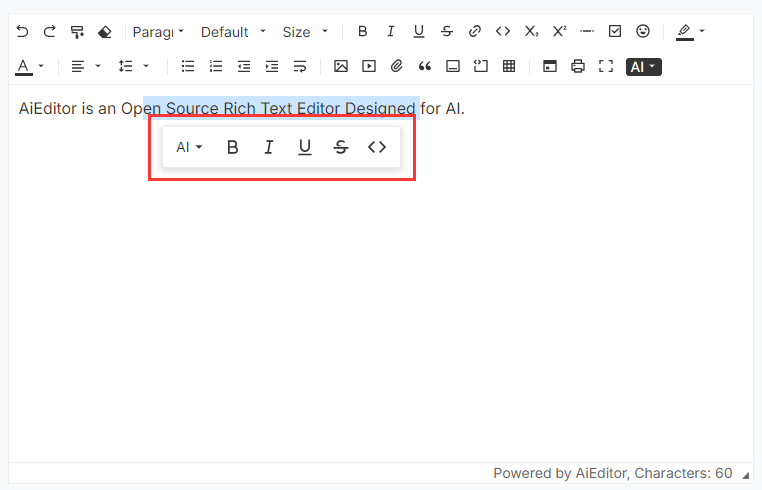Insert a task list checkbox item
762x490 pixels.
[x=615, y=32]
